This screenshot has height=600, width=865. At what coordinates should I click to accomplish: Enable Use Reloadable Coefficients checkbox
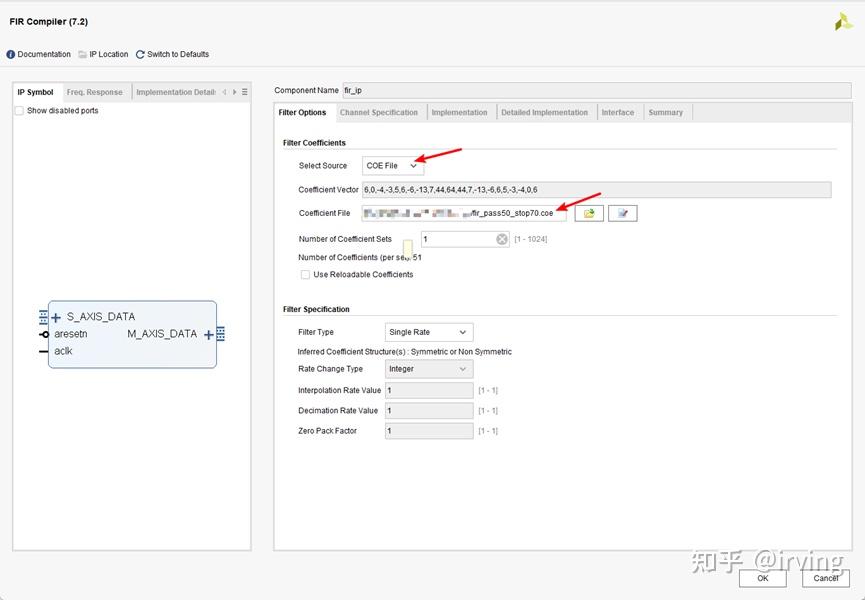click(305, 275)
